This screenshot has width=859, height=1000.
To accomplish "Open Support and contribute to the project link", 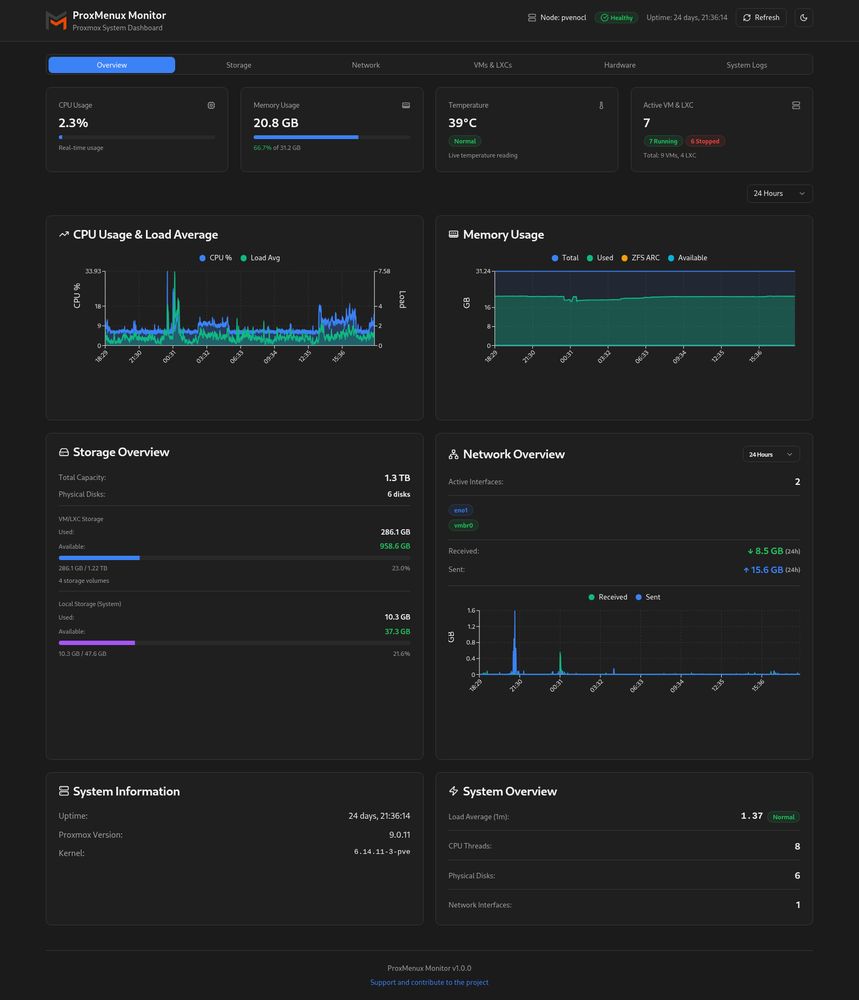I will click(429, 982).
